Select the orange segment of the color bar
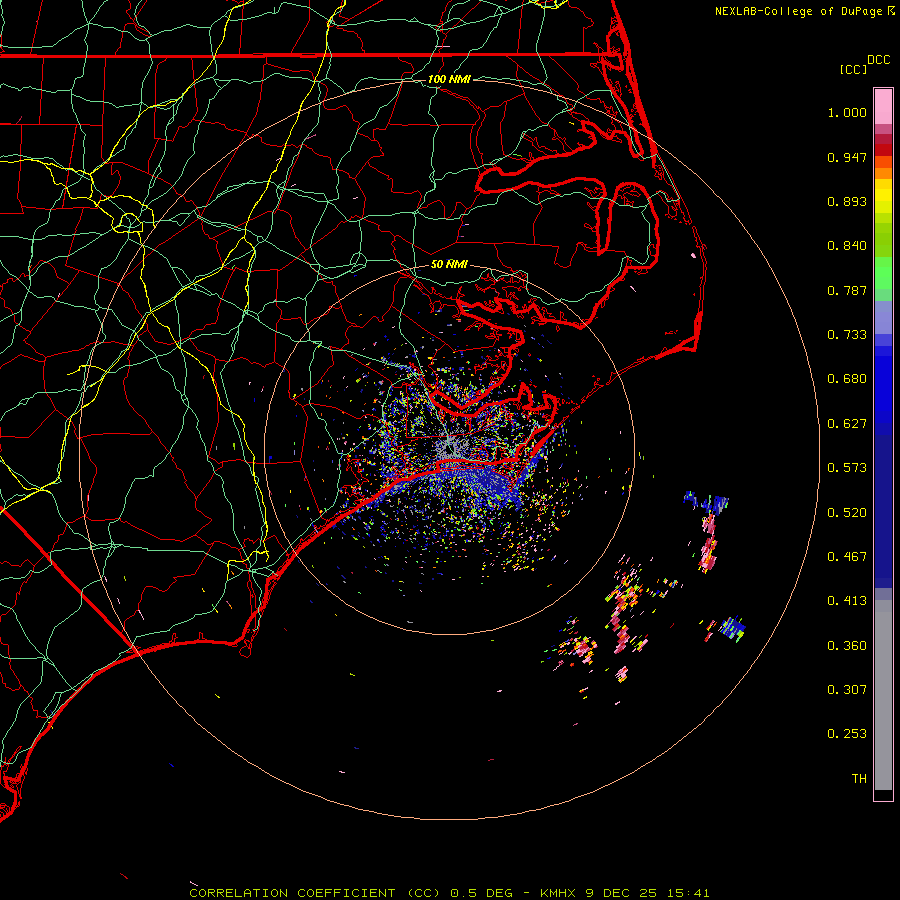Screen dimensions: 900x900 click(x=883, y=173)
